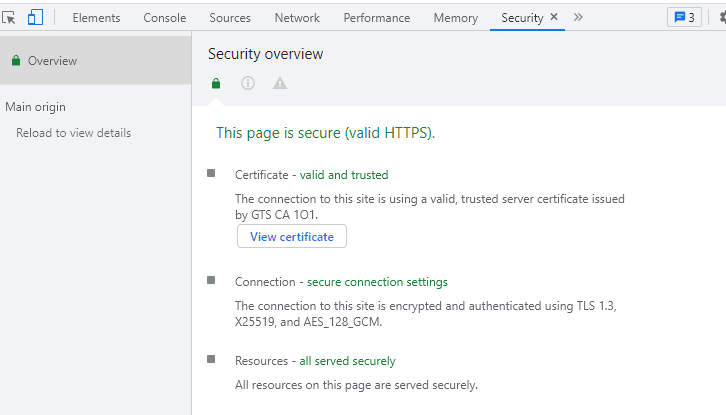This screenshot has width=726, height=415.
Task: Select Overview in the sidebar
Action: click(x=95, y=61)
